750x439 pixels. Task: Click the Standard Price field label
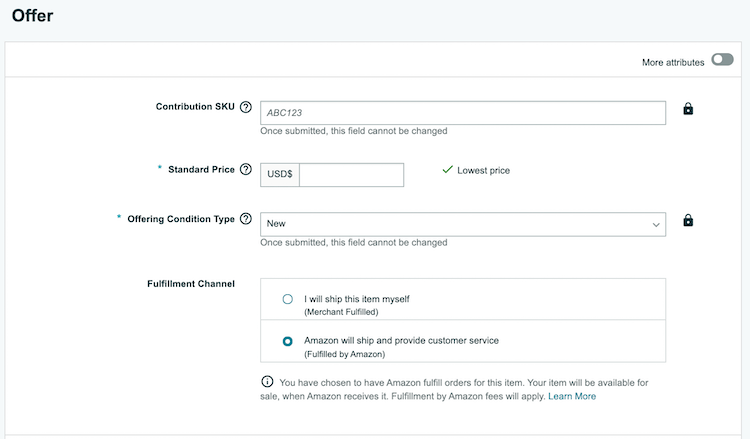(201, 170)
